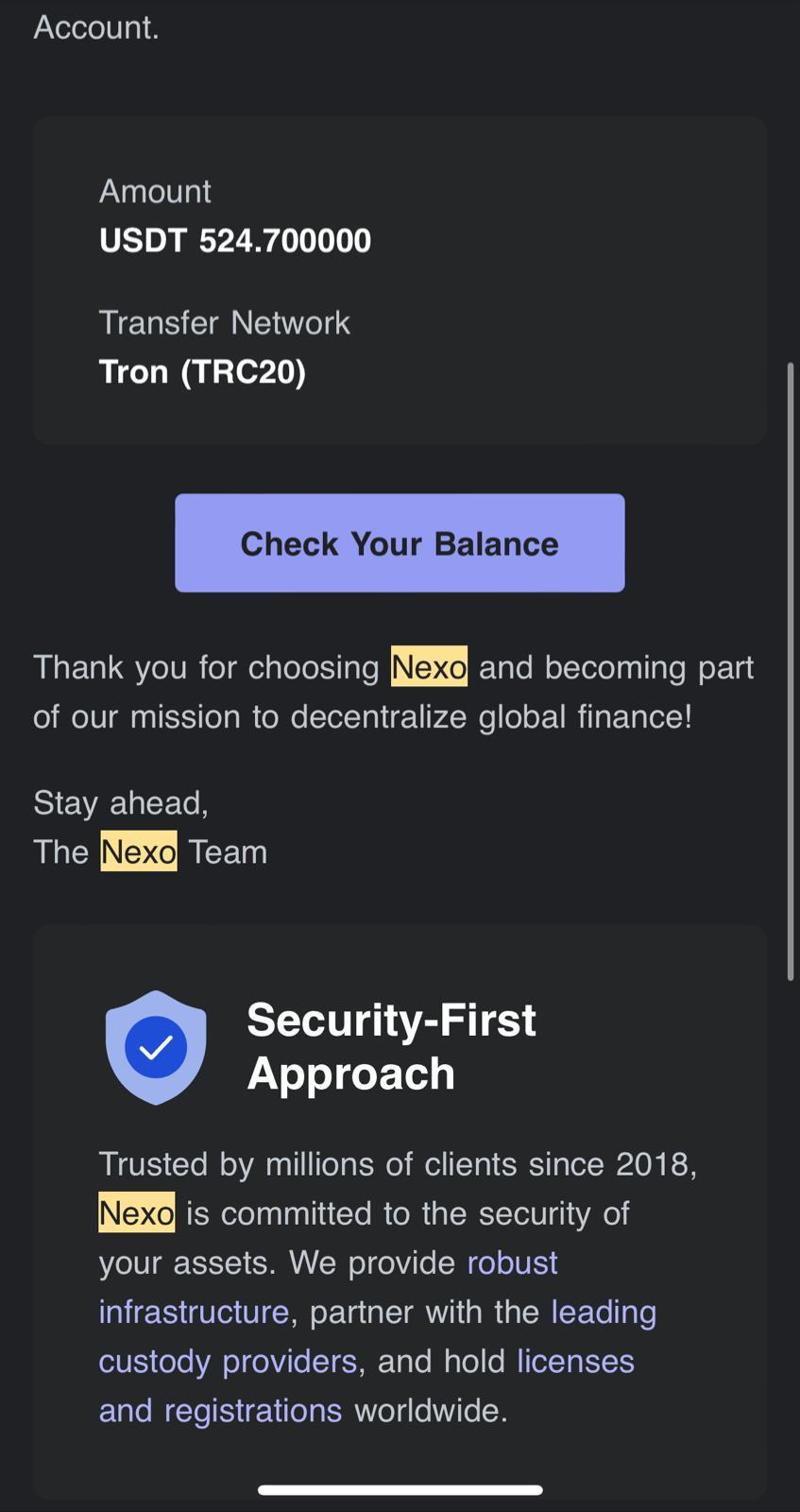Click highlighted Nexo in the security paragraph
This screenshot has width=800, height=1512.
[x=137, y=1213]
